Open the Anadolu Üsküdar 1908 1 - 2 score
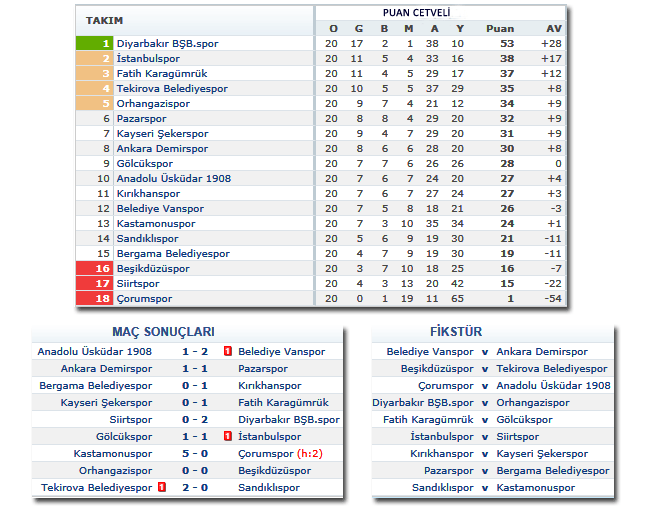648x507 pixels. (195, 352)
